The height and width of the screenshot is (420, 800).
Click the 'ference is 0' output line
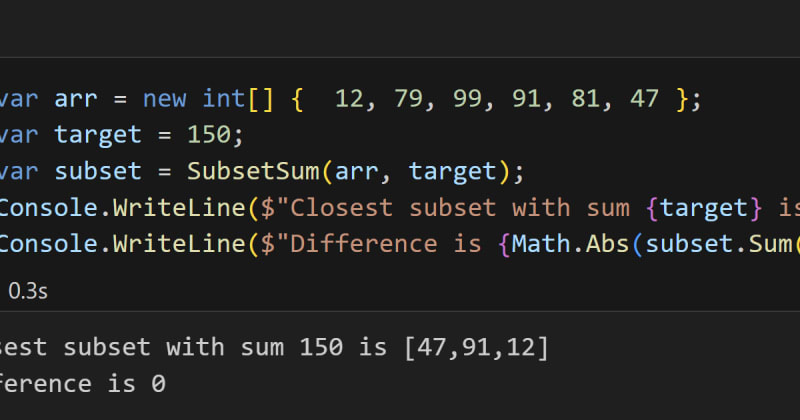(x=82, y=384)
